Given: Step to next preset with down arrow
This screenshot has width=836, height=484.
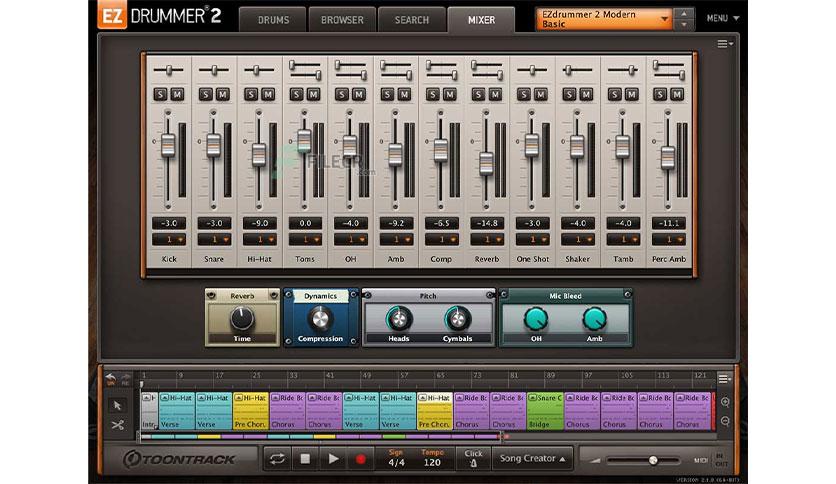Looking at the screenshot, I should pyautogui.click(x=684, y=25).
